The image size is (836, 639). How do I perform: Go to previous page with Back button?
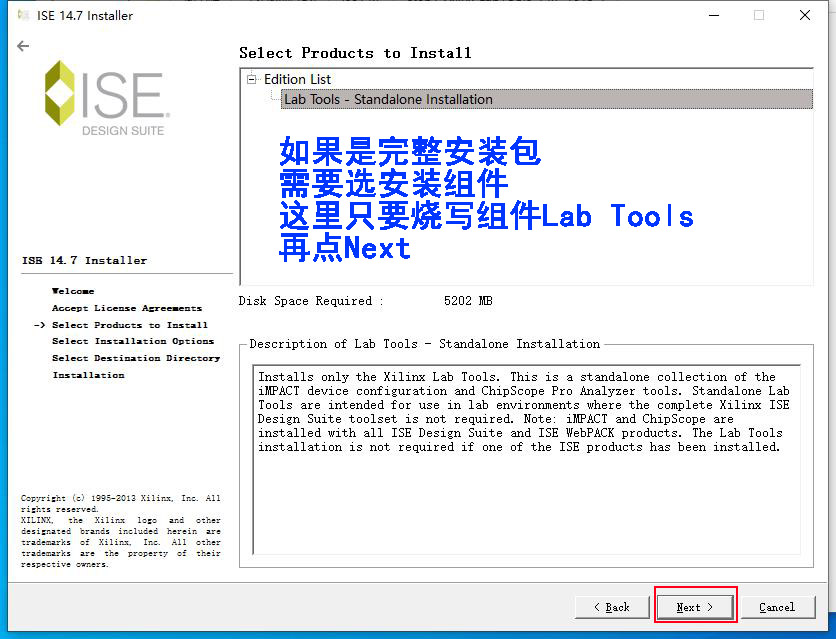tap(611, 607)
